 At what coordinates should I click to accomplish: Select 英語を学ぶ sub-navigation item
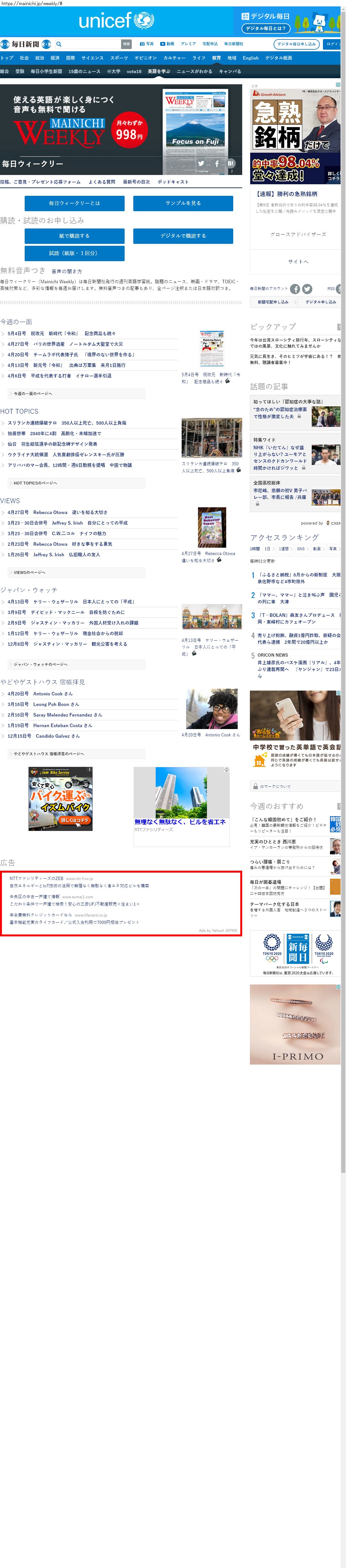tap(159, 71)
